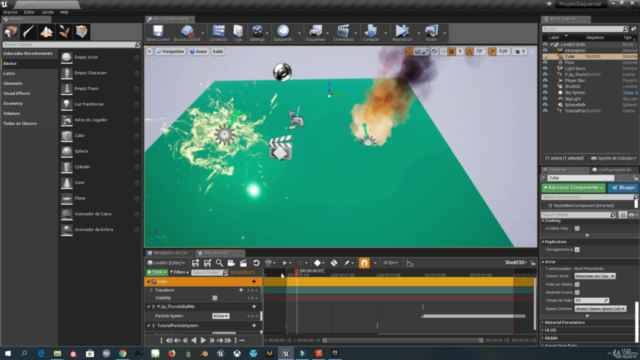
Task: Select the Foliage mode icon
Action: [x=64, y=31]
